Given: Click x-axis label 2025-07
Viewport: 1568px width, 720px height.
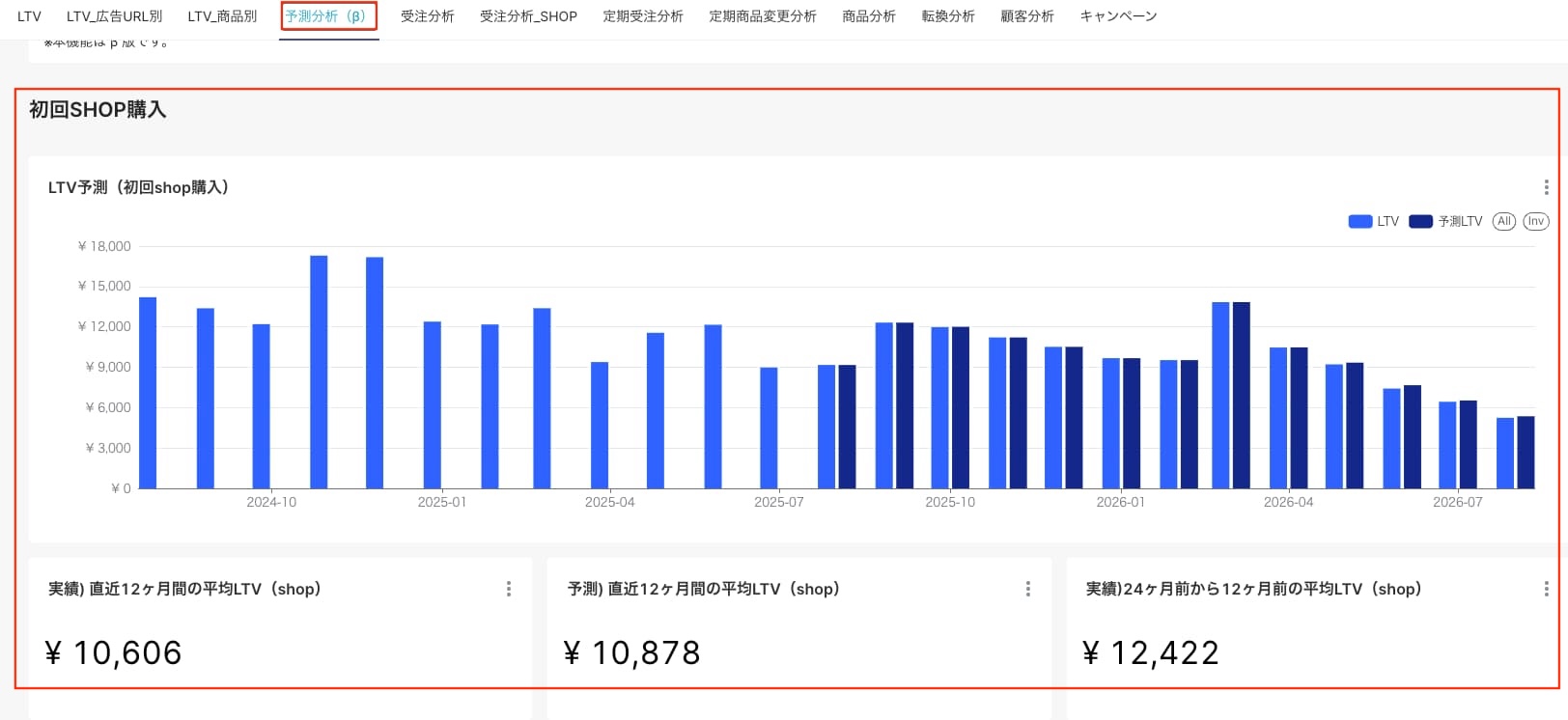Looking at the screenshot, I should pyautogui.click(x=778, y=502).
